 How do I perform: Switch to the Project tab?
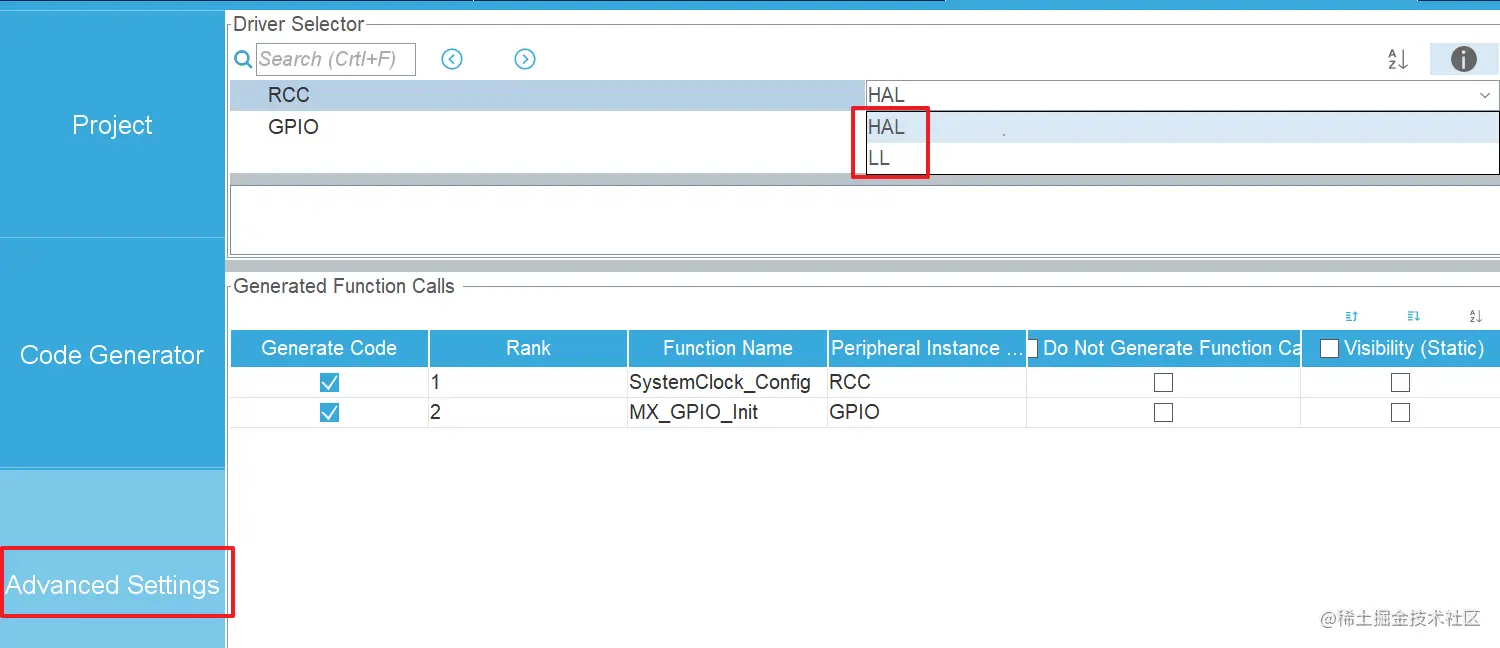tap(112, 124)
